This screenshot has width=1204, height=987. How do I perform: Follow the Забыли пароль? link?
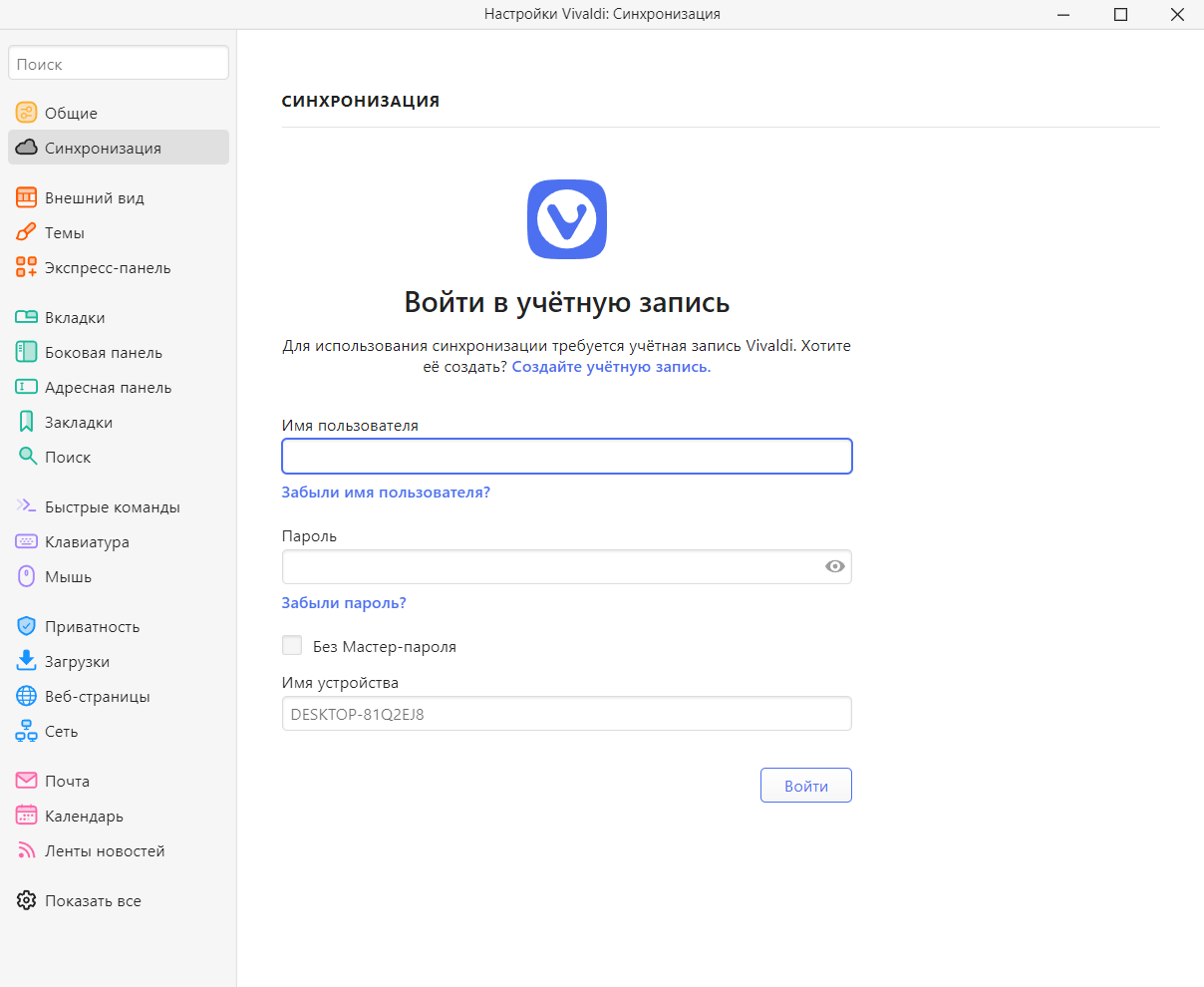click(344, 603)
